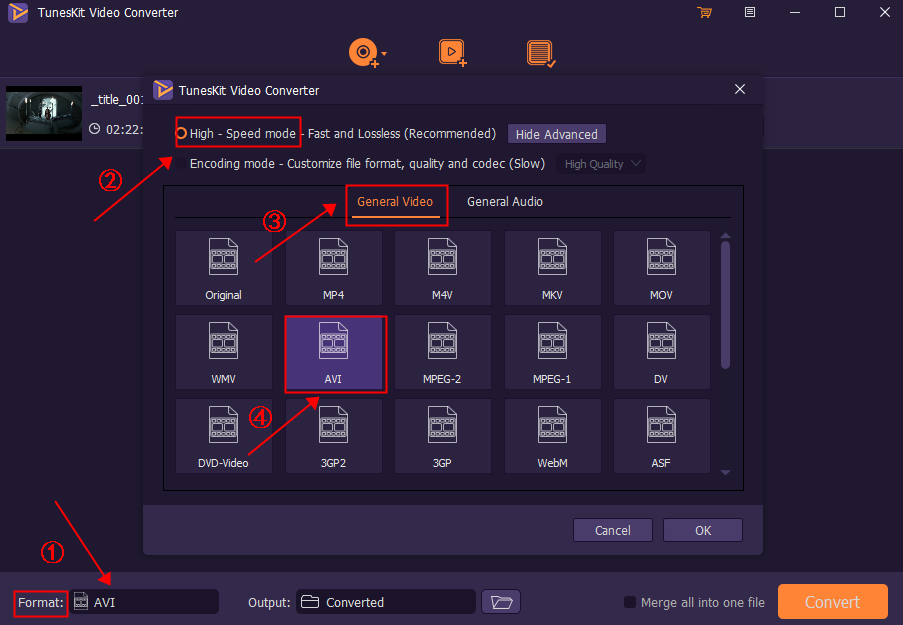Switch to the General Video tab

(x=395, y=202)
